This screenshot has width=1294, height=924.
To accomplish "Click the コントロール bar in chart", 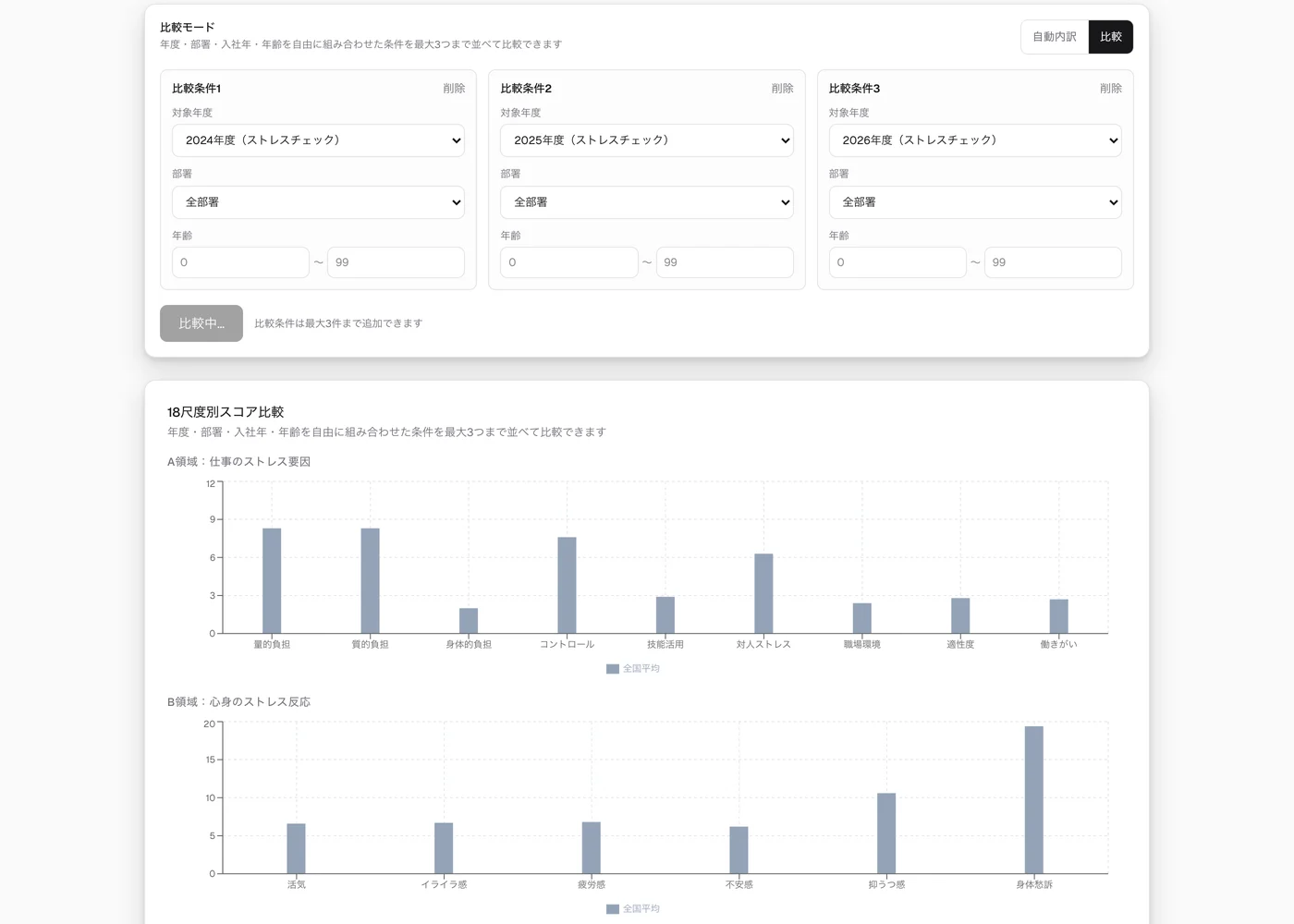I will click(567, 586).
